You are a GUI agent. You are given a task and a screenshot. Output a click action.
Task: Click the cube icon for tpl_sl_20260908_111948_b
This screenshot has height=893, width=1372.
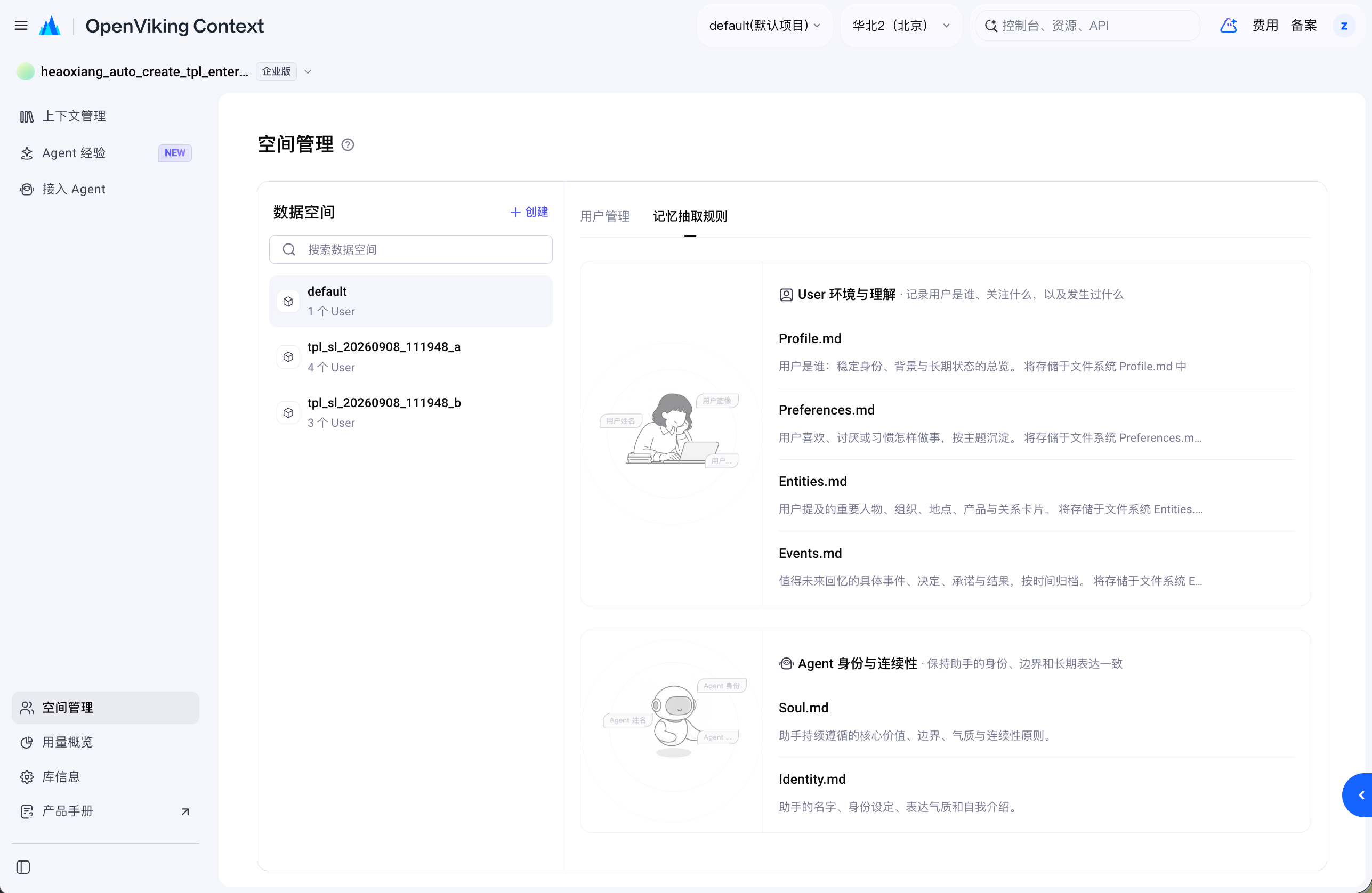click(x=288, y=413)
